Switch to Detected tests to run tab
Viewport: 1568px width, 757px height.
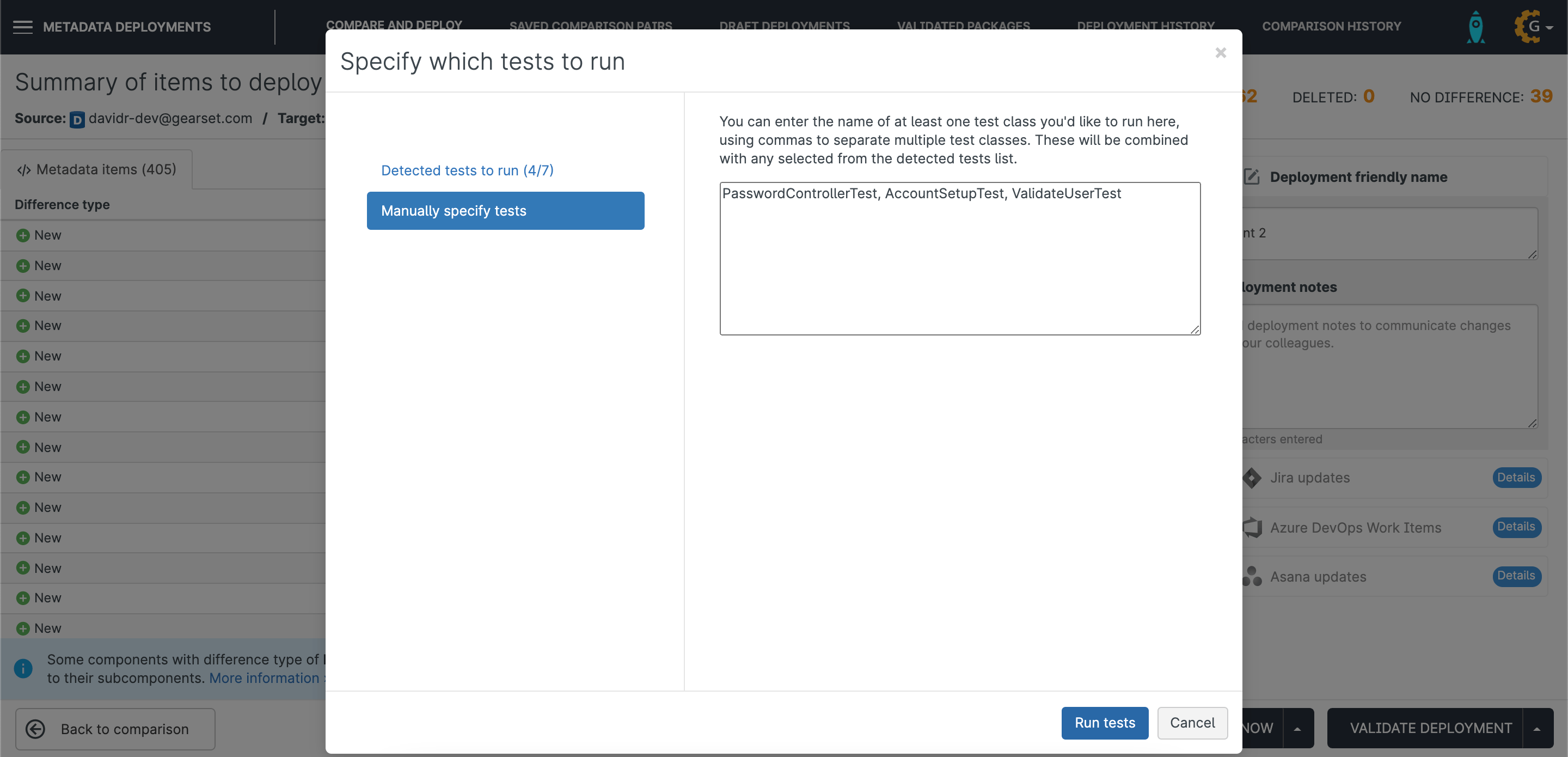coord(467,170)
